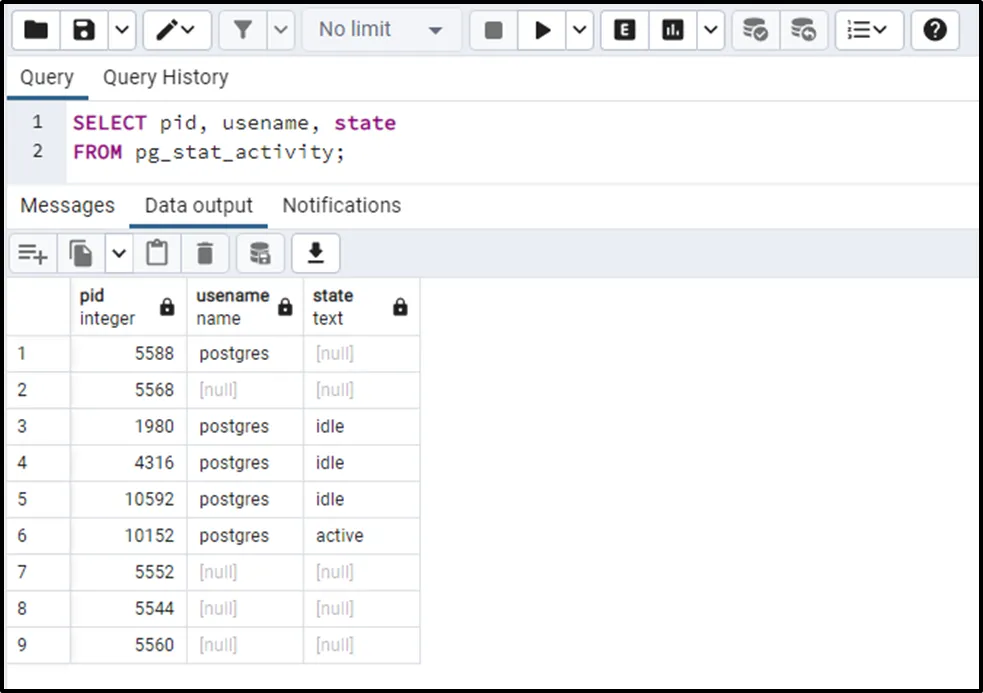Switch to the Notifications tab
Image resolution: width=983 pixels, height=693 pixels.
click(x=341, y=205)
